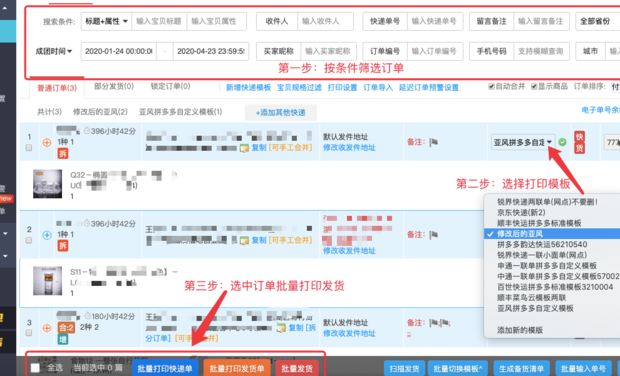Open the product thumbnail of item Q32

(47, 184)
